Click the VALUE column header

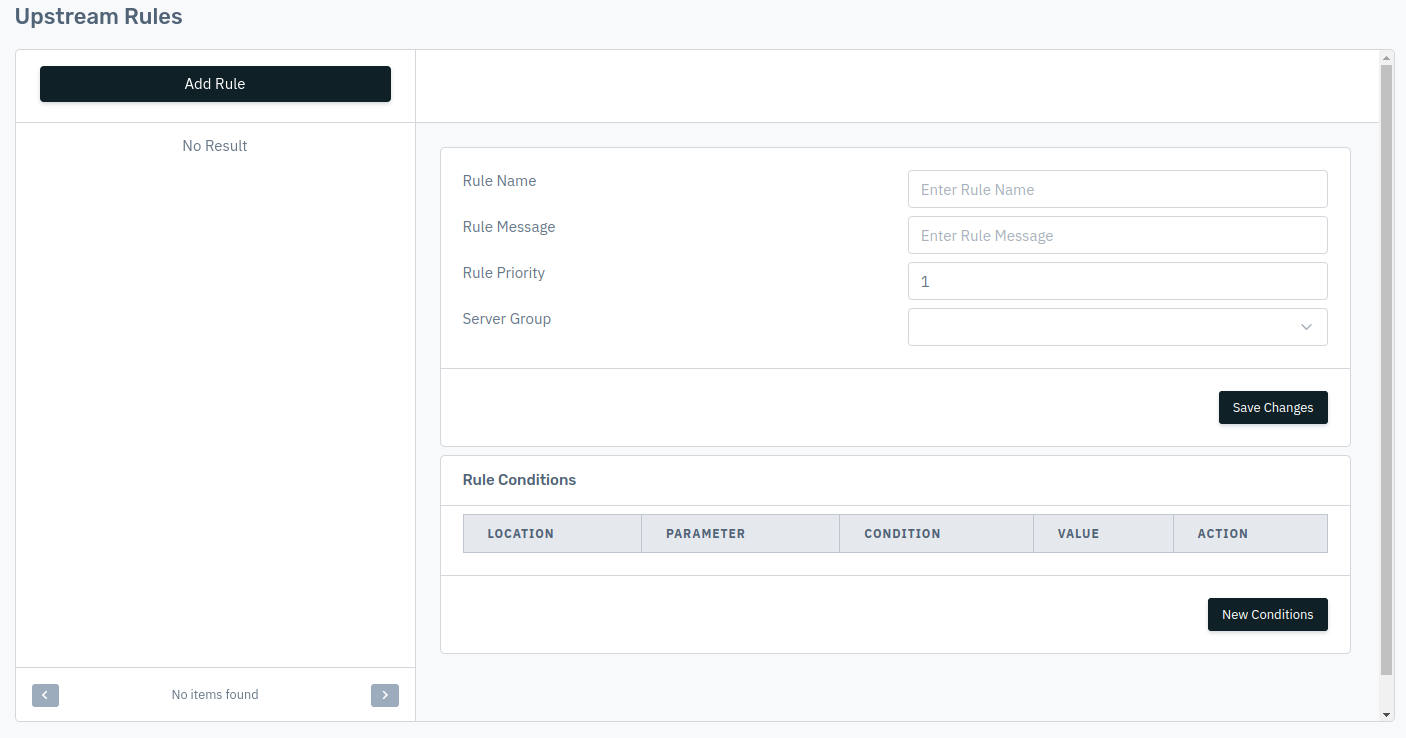coord(1103,533)
